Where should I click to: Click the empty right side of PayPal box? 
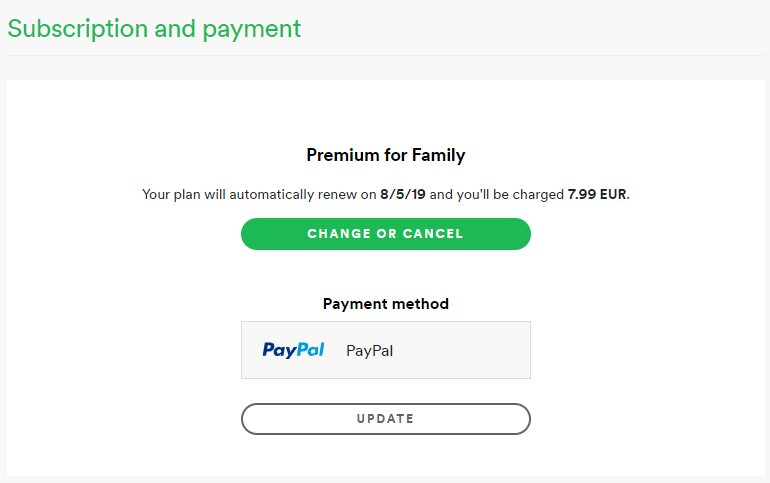(x=462, y=350)
